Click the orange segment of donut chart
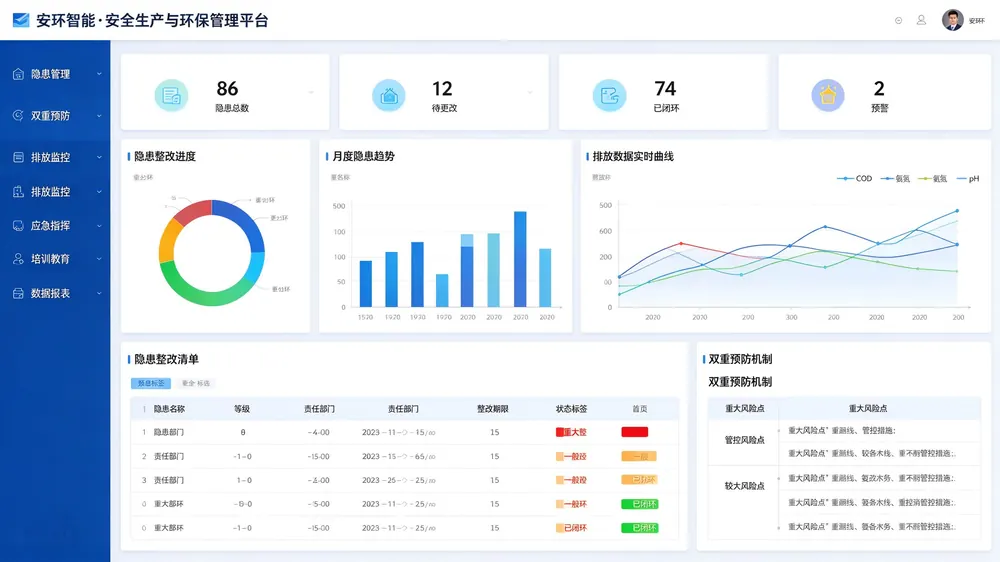The width and height of the screenshot is (1000, 562). point(169,242)
